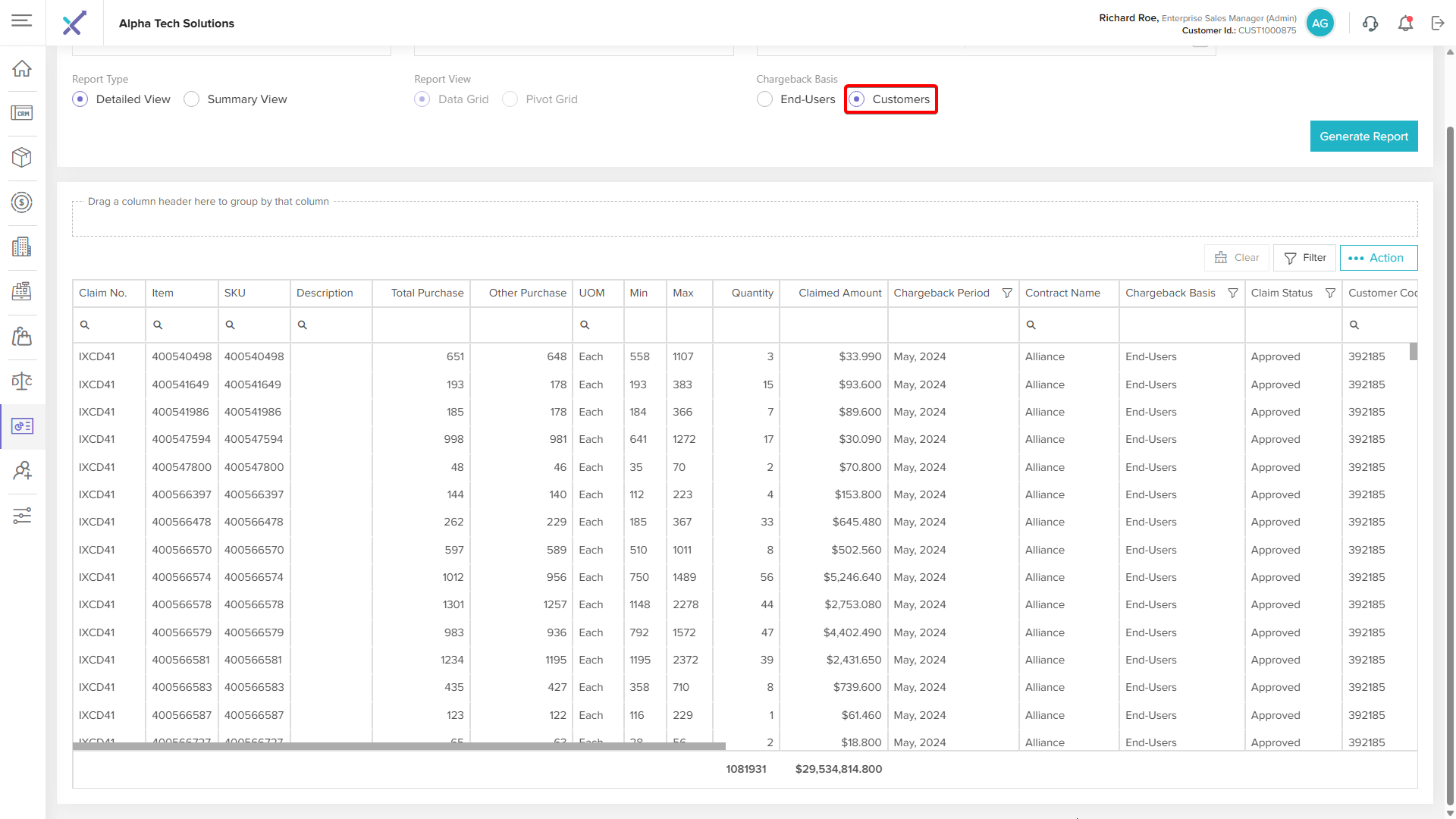The image size is (1456, 819).
Task: Sort by Claimed Amount column header
Action: pyautogui.click(x=839, y=293)
